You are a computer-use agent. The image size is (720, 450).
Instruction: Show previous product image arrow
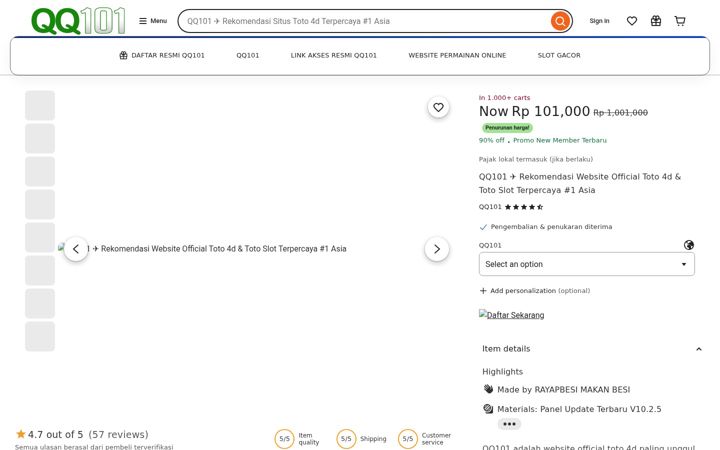(x=76, y=249)
